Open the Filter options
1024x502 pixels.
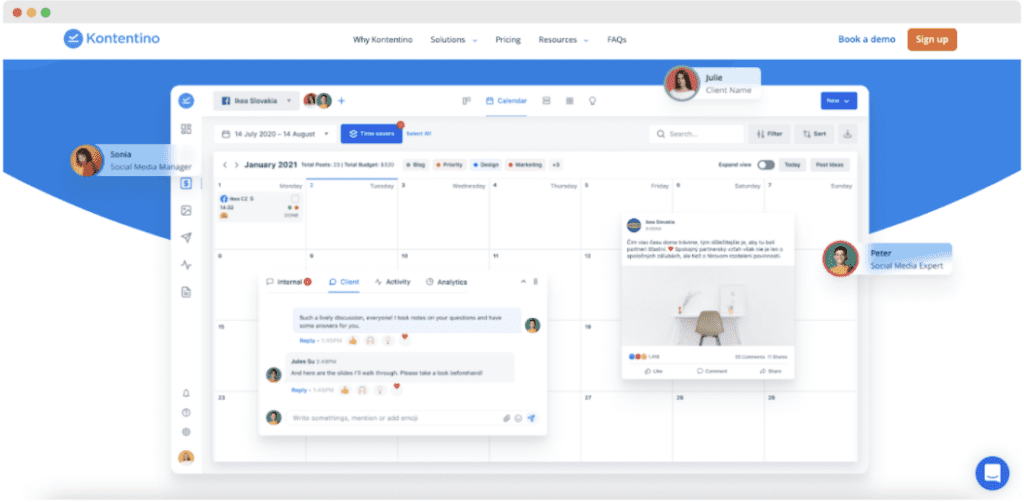click(x=769, y=134)
